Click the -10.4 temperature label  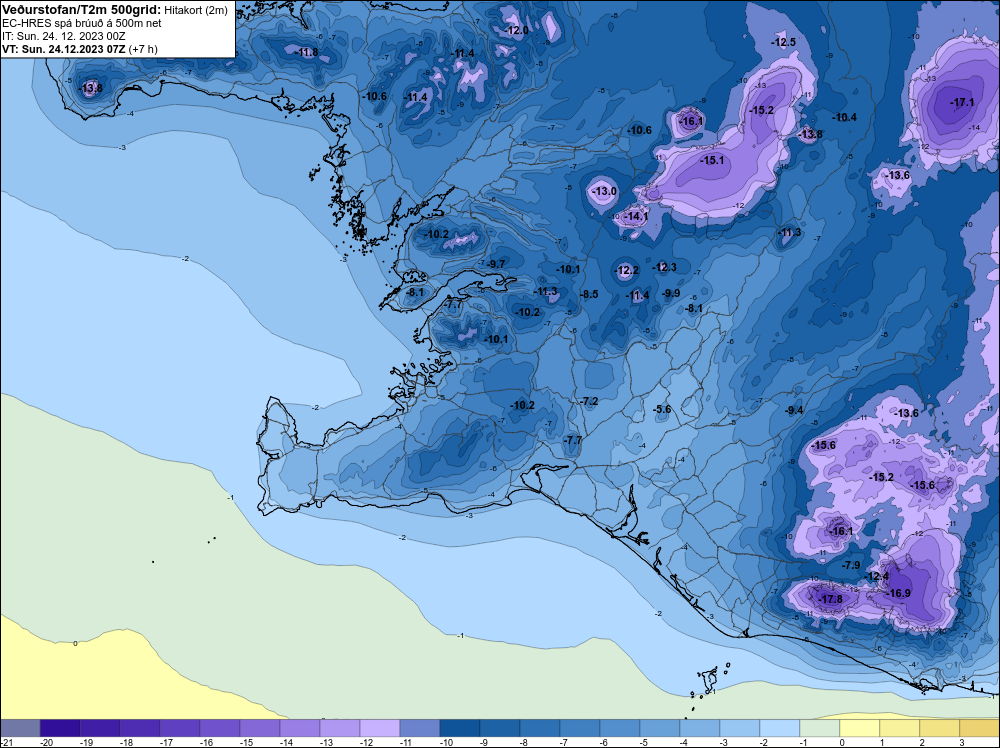pyautogui.click(x=845, y=117)
